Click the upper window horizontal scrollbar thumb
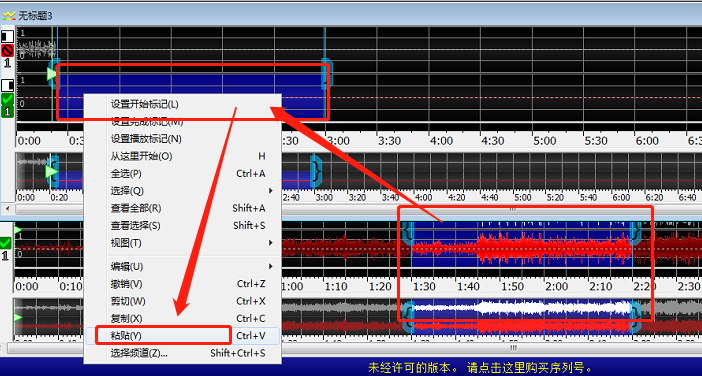The image size is (702, 376). [513, 209]
